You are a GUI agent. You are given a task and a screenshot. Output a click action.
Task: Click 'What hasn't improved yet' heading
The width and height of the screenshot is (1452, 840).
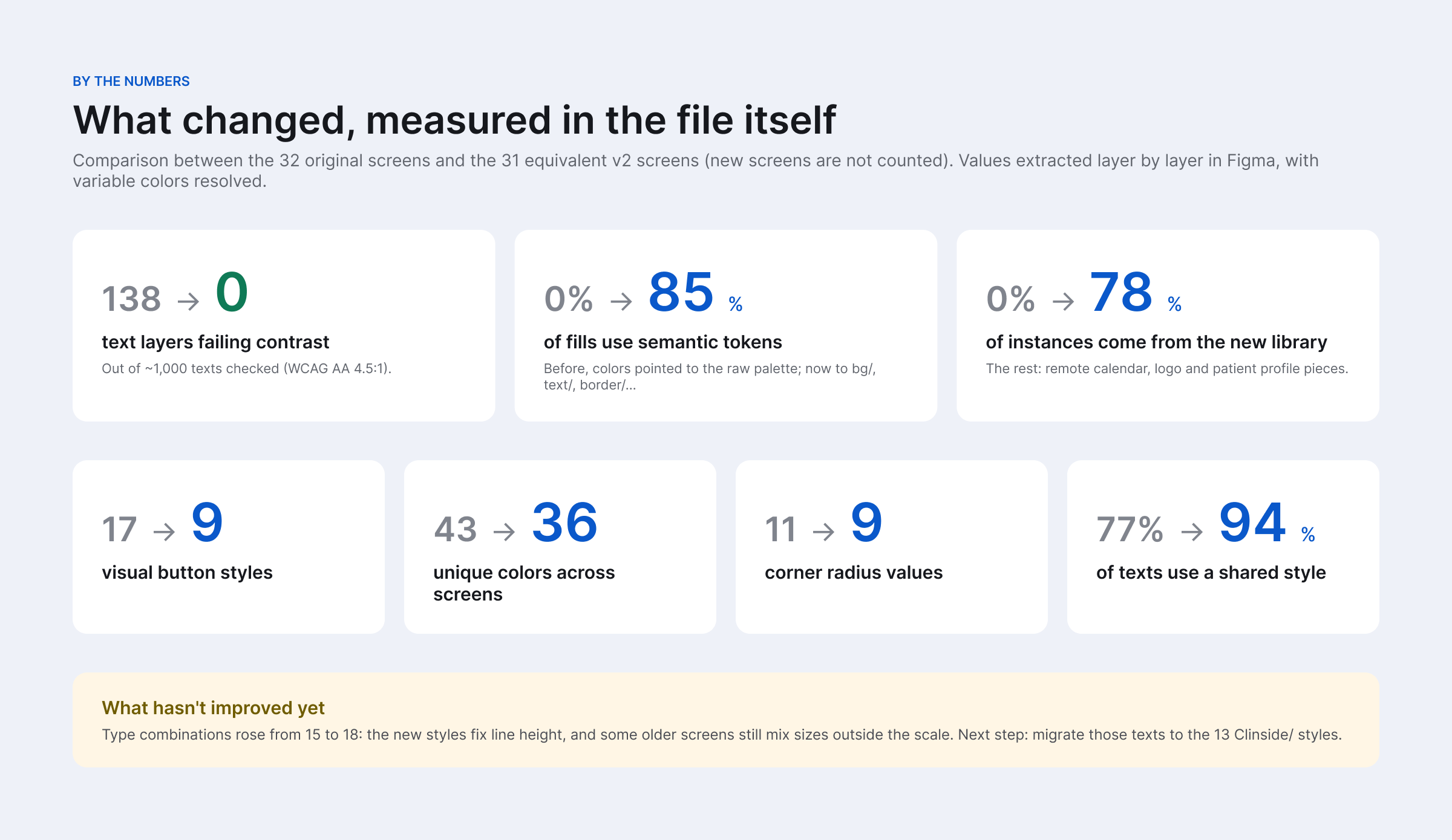pyautogui.click(x=213, y=708)
